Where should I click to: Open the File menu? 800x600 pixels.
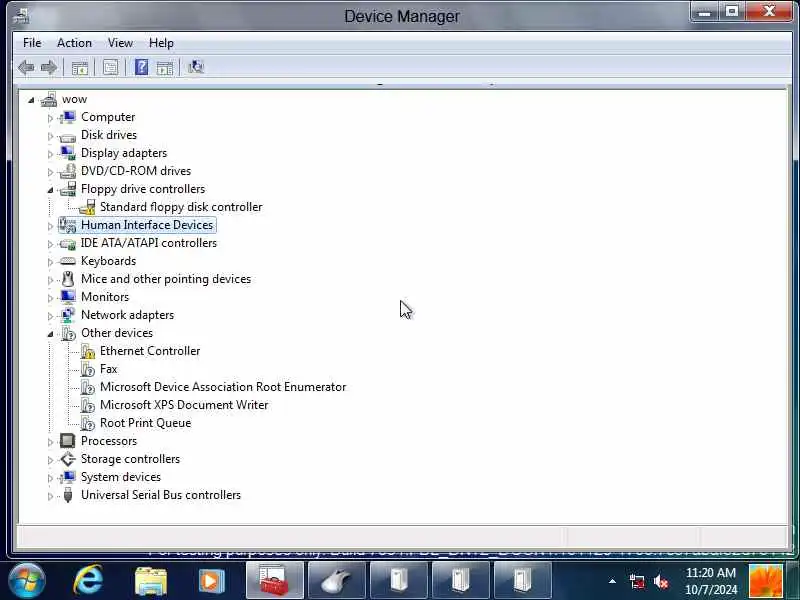tap(32, 43)
